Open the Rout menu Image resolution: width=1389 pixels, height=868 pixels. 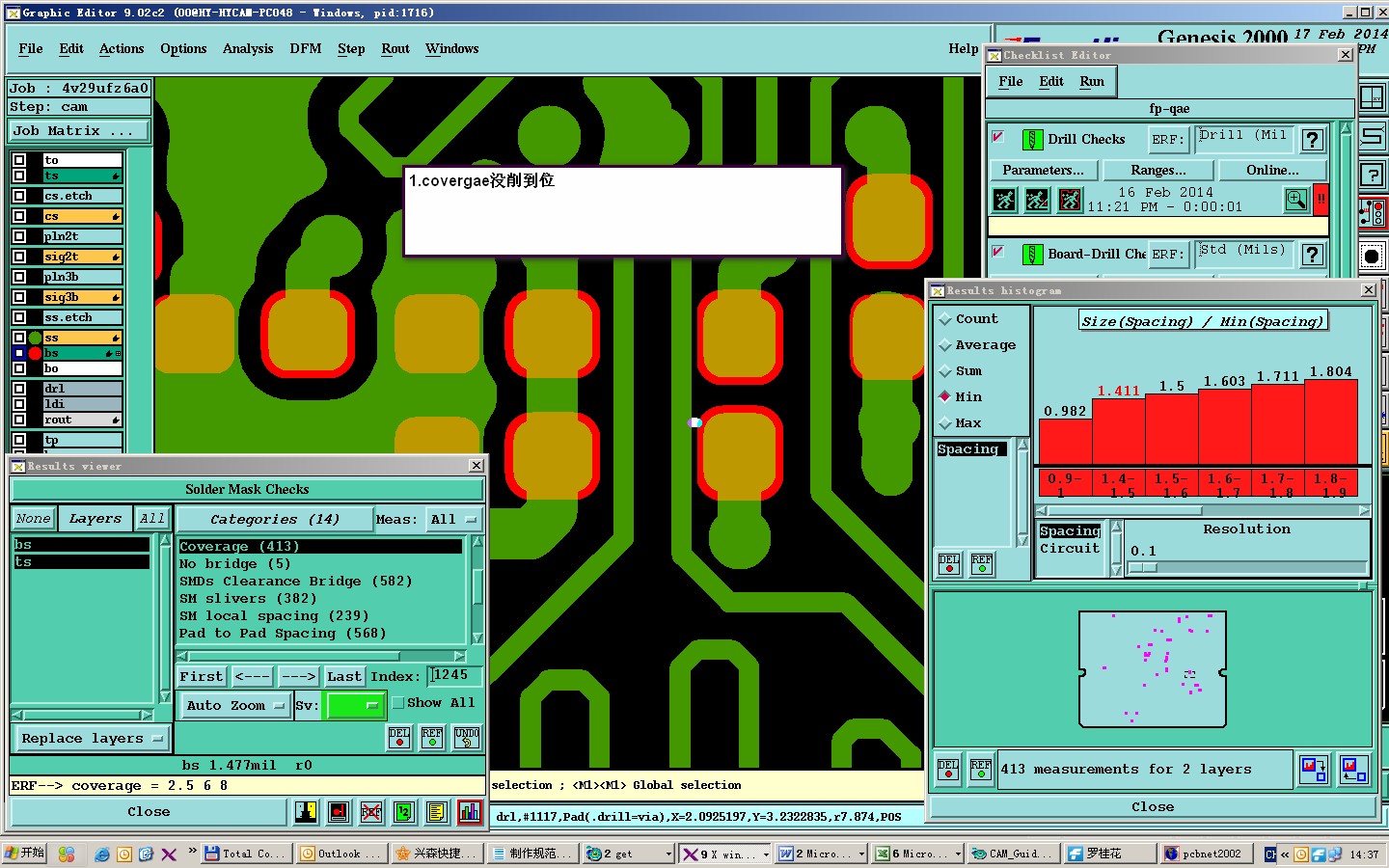(x=395, y=48)
